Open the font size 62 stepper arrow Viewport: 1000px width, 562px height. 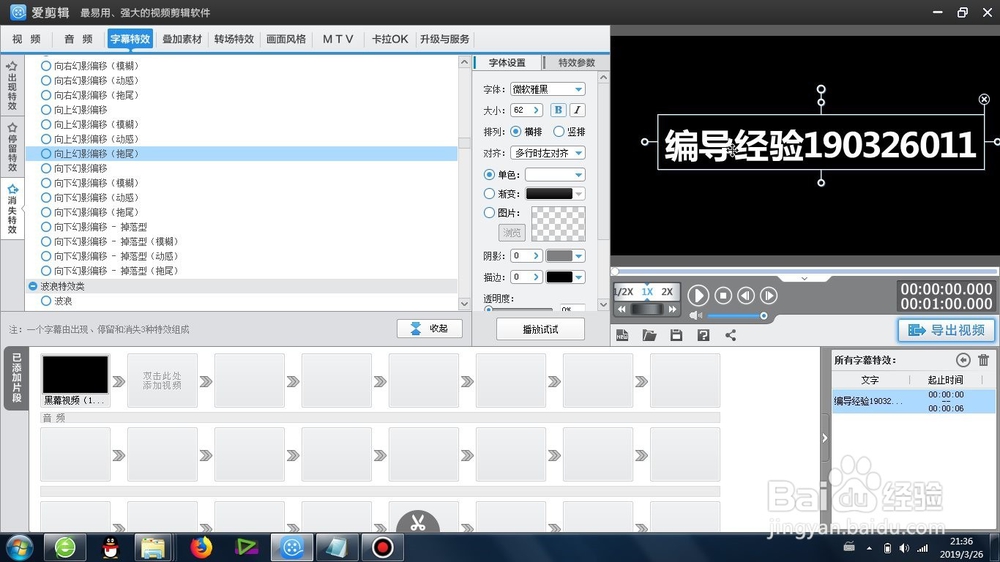536,110
